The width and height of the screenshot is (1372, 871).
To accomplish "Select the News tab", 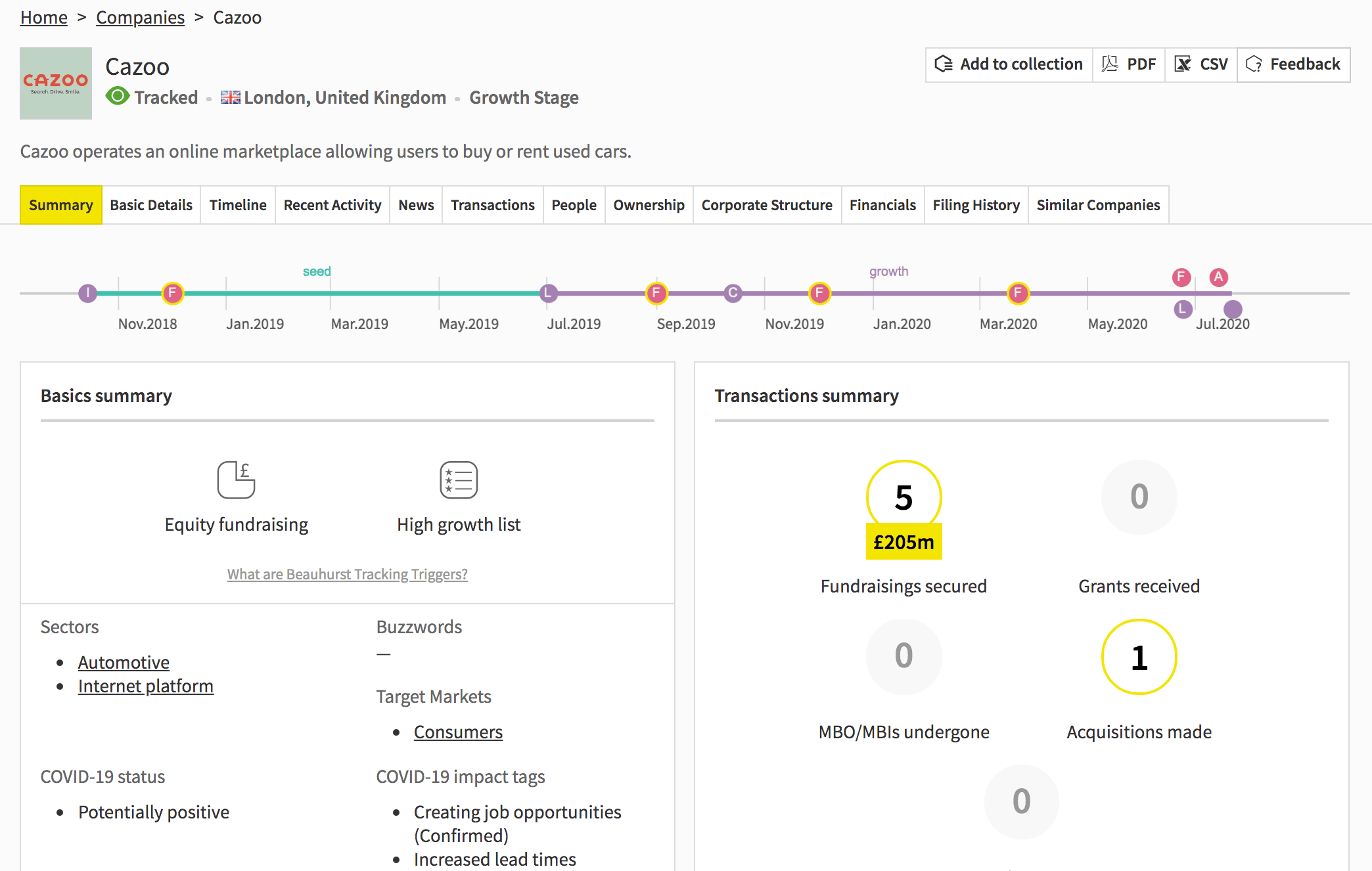I will pyautogui.click(x=416, y=205).
